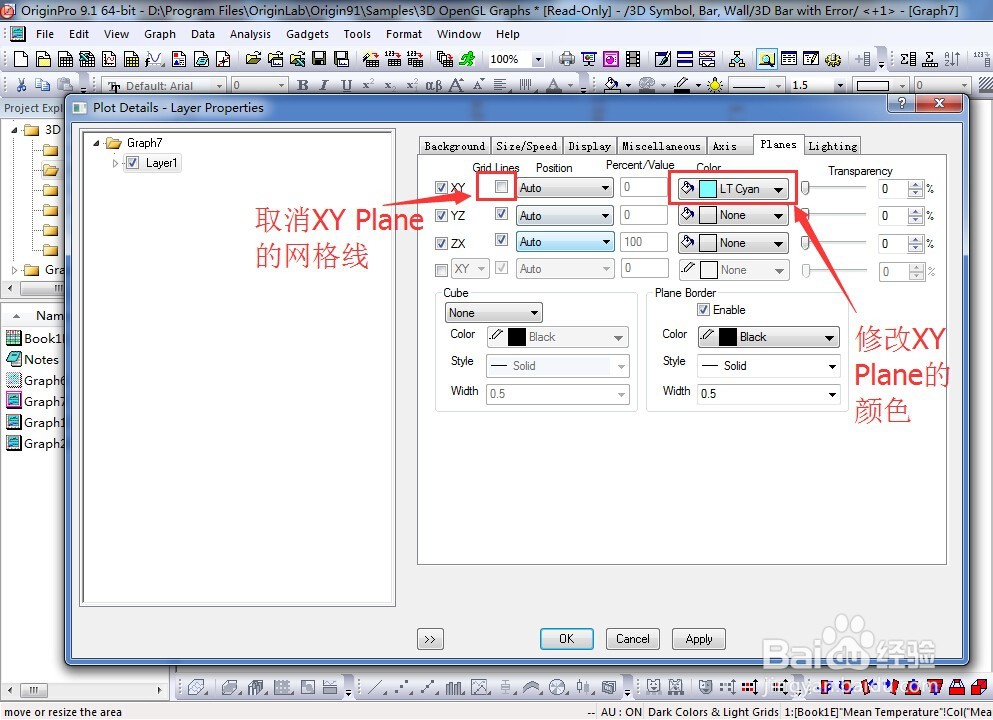Click the Fill Color paint bucket icon
Image resolution: width=993 pixels, height=720 pixels.
pos(612,85)
